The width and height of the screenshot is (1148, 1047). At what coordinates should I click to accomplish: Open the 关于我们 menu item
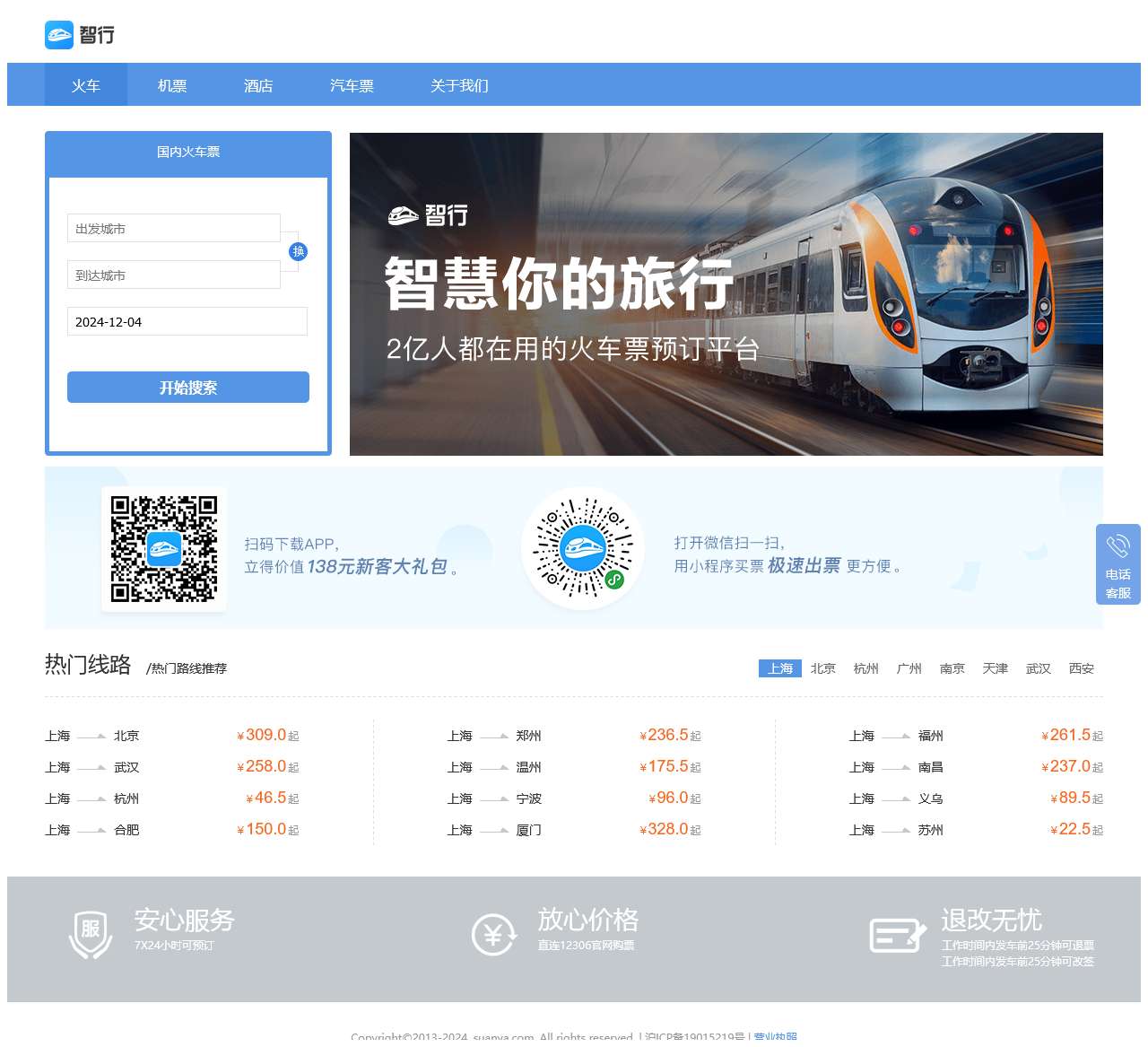pyautogui.click(x=459, y=85)
